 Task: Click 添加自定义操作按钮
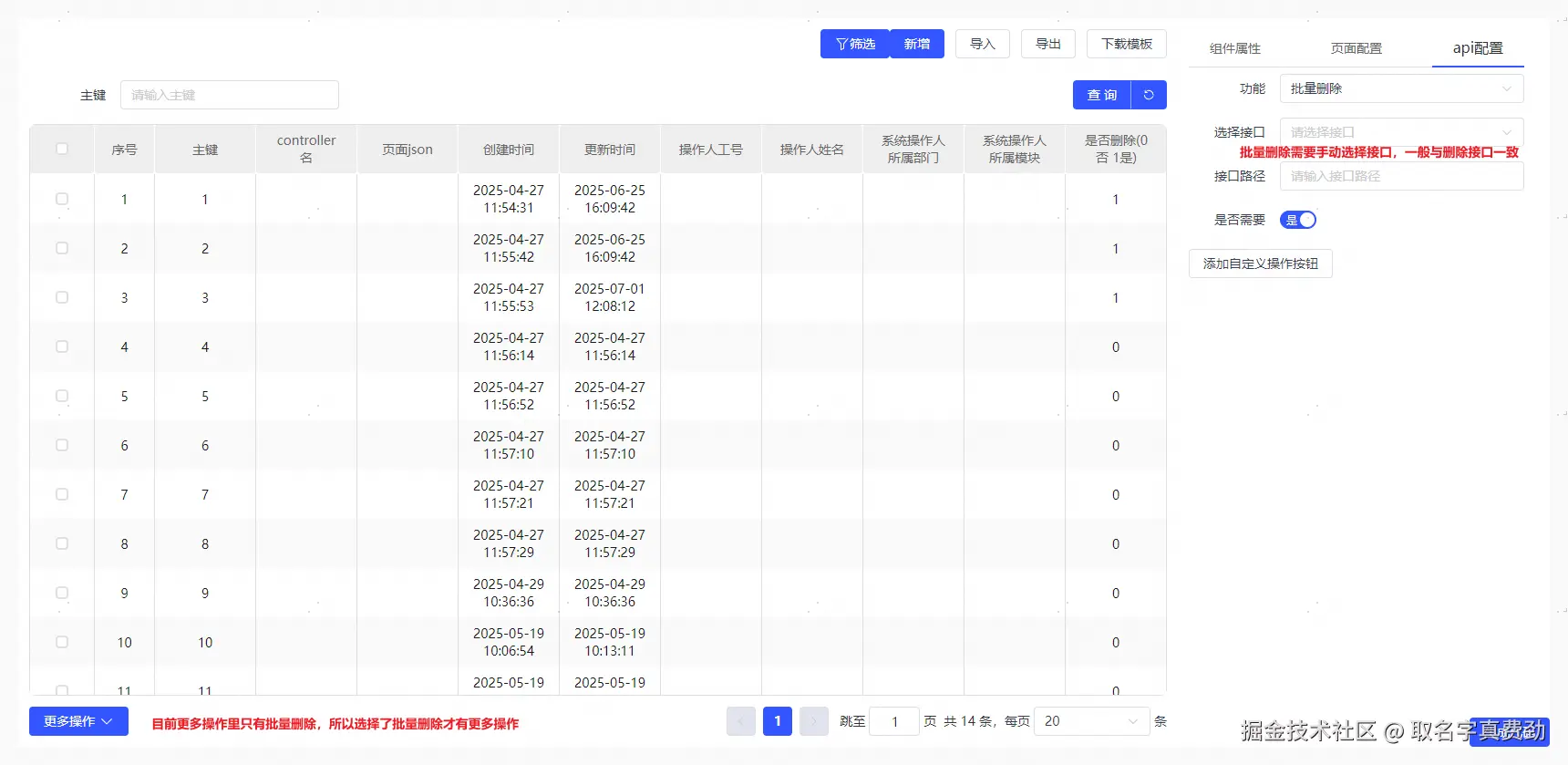pyautogui.click(x=1260, y=264)
